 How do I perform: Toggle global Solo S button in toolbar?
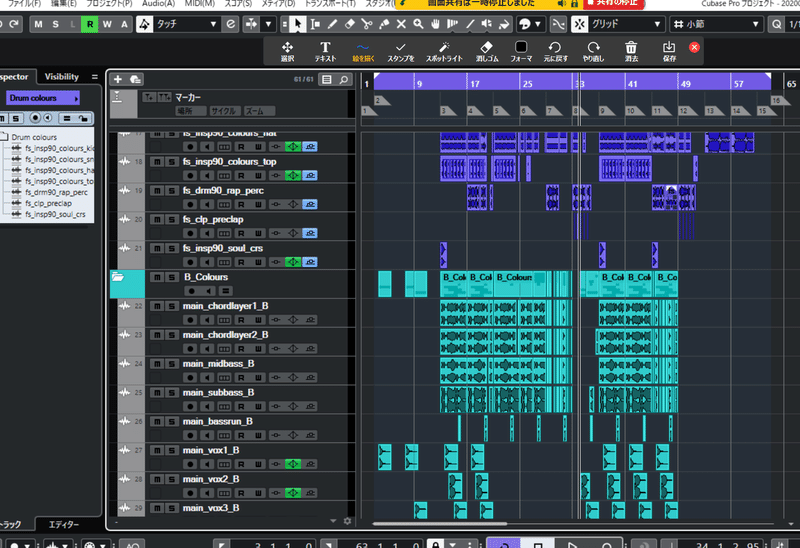click(55, 24)
